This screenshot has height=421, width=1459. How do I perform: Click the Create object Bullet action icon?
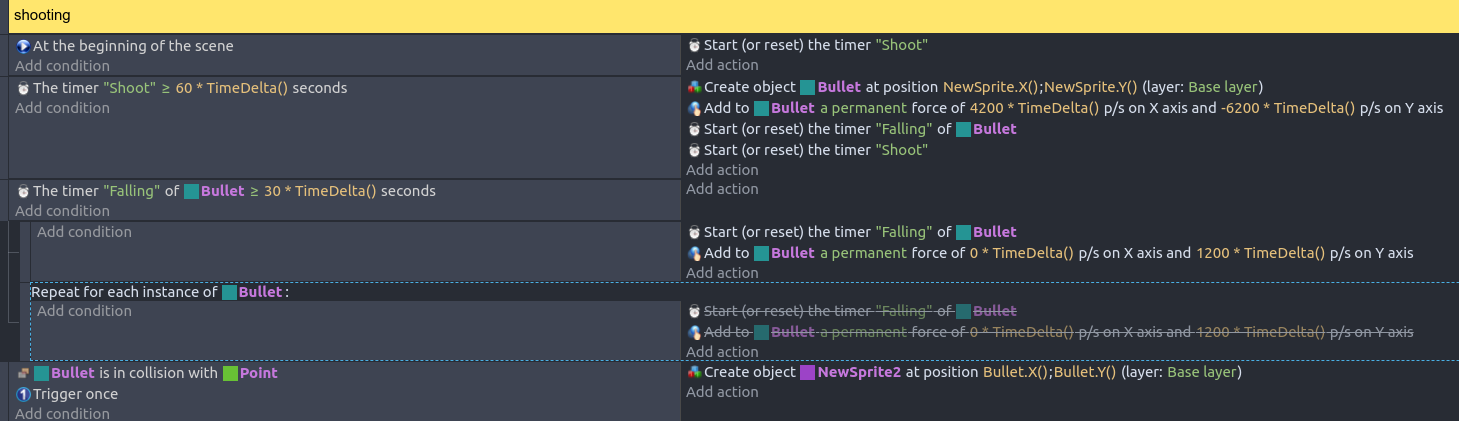694,87
